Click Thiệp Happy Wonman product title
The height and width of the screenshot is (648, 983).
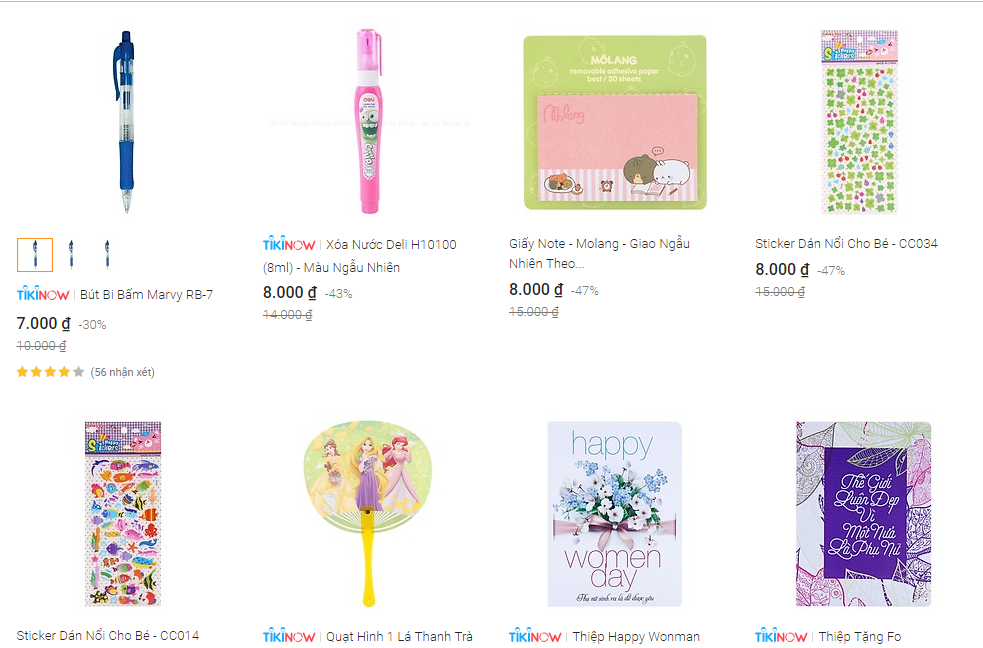636,636
